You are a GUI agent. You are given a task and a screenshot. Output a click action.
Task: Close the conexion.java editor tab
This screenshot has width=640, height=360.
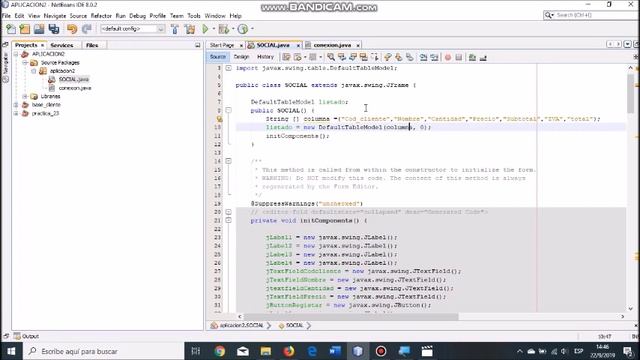(358, 45)
